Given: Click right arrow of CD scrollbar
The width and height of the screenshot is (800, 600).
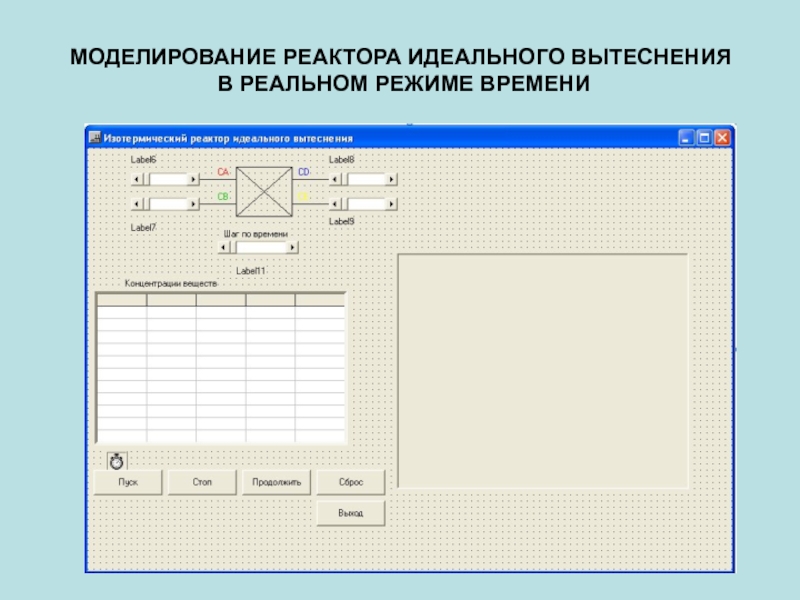Looking at the screenshot, I should tap(391, 180).
